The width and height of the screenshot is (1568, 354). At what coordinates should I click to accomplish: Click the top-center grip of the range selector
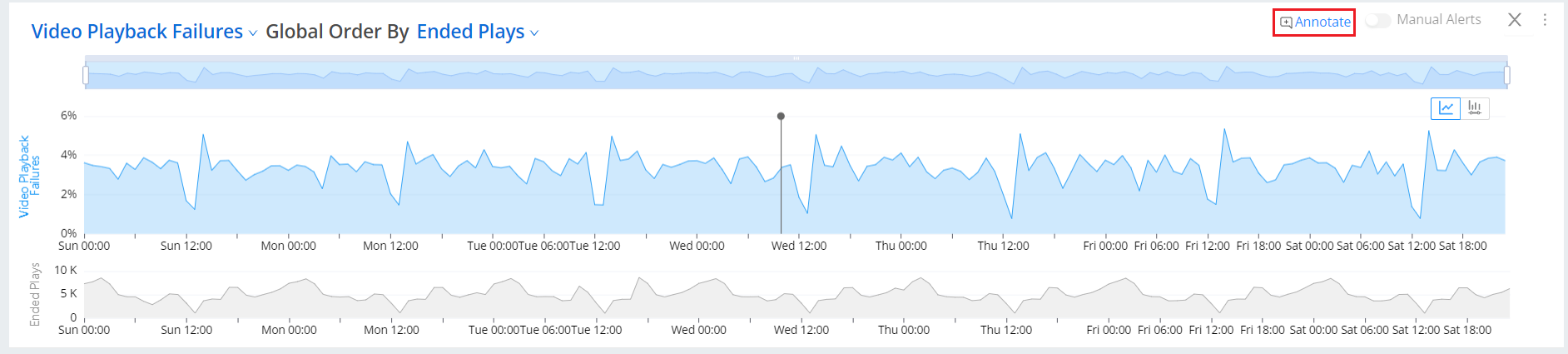(x=796, y=58)
